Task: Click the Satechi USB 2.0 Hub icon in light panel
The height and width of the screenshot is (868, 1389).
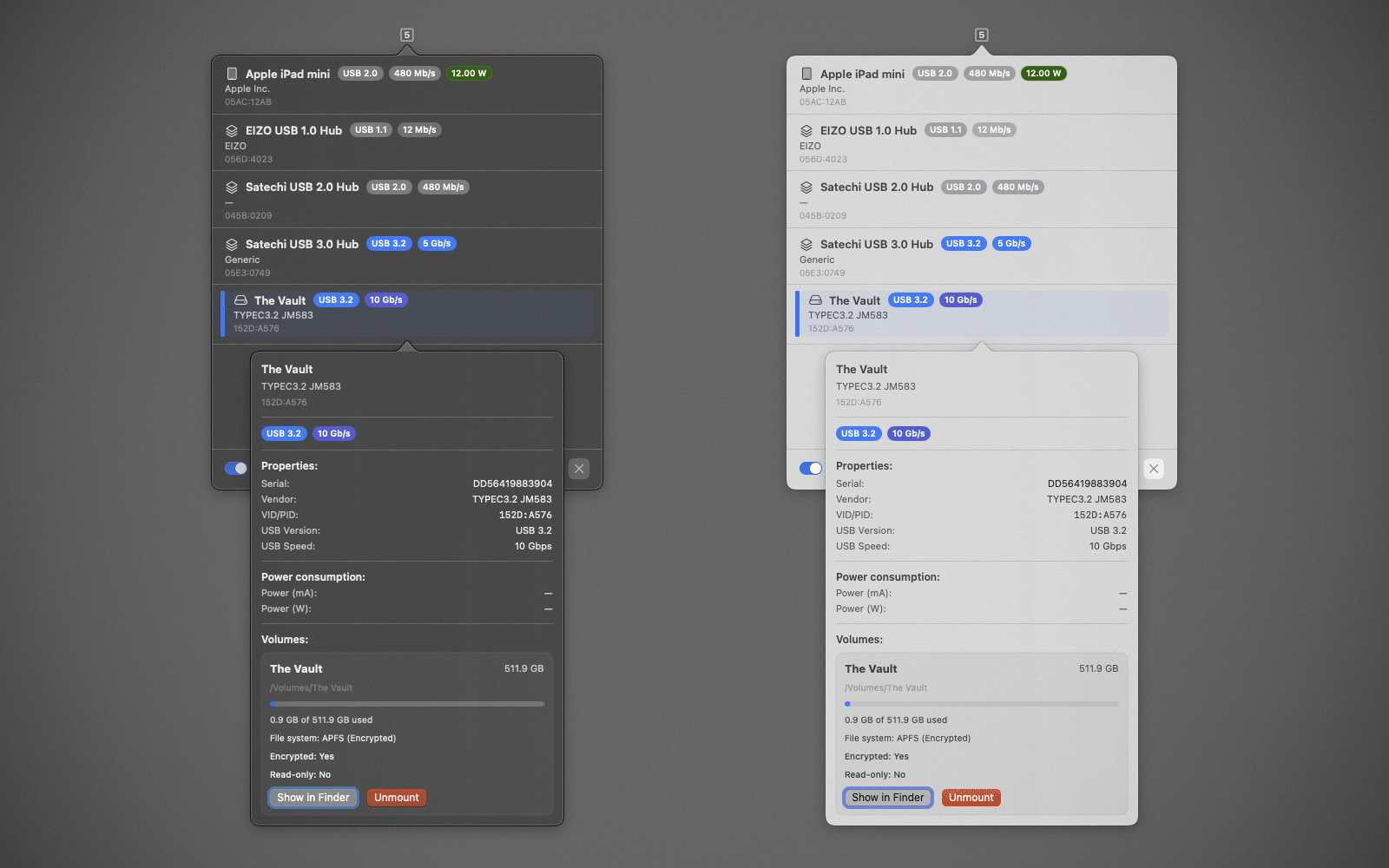Action: point(806,187)
